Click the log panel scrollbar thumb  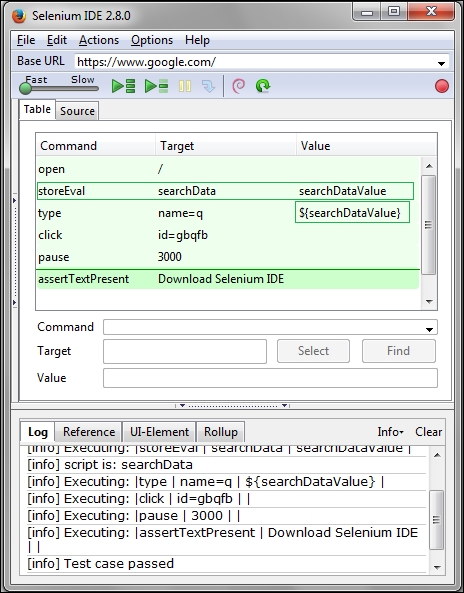click(x=436, y=520)
